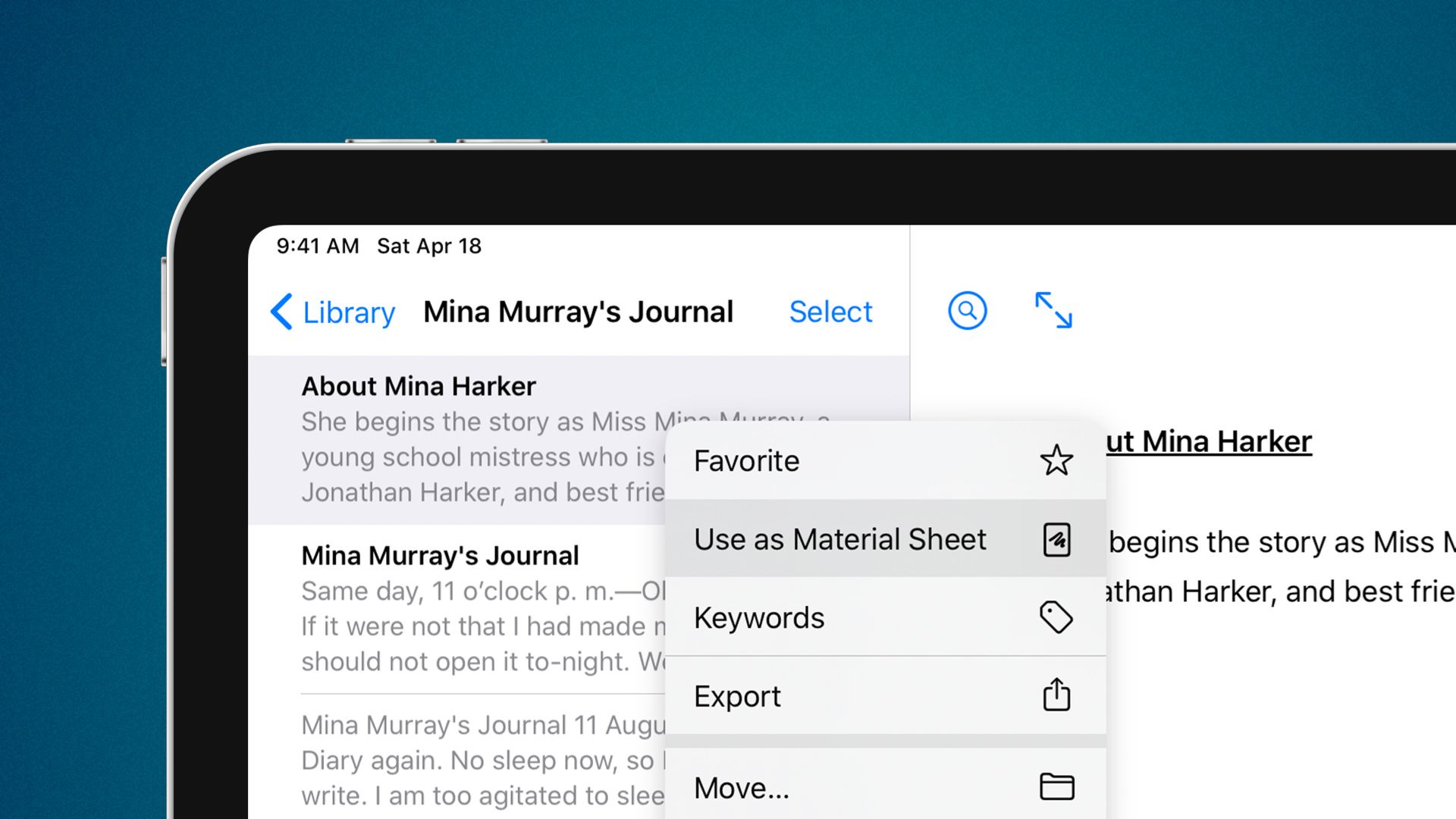Tap the Select button in the sheet list
This screenshot has height=819, width=1456.
point(830,311)
